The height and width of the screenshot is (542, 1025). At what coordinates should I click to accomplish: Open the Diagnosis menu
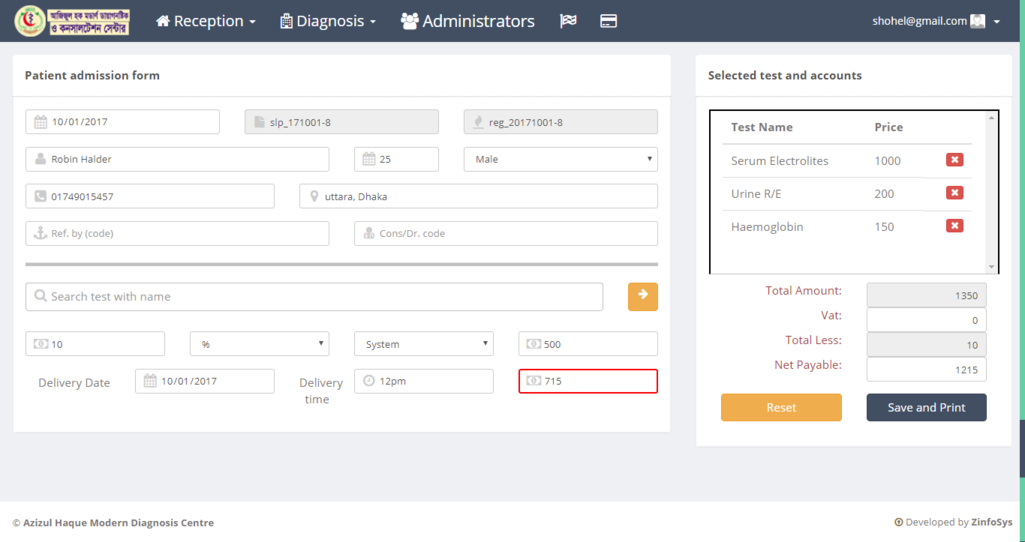click(328, 21)
